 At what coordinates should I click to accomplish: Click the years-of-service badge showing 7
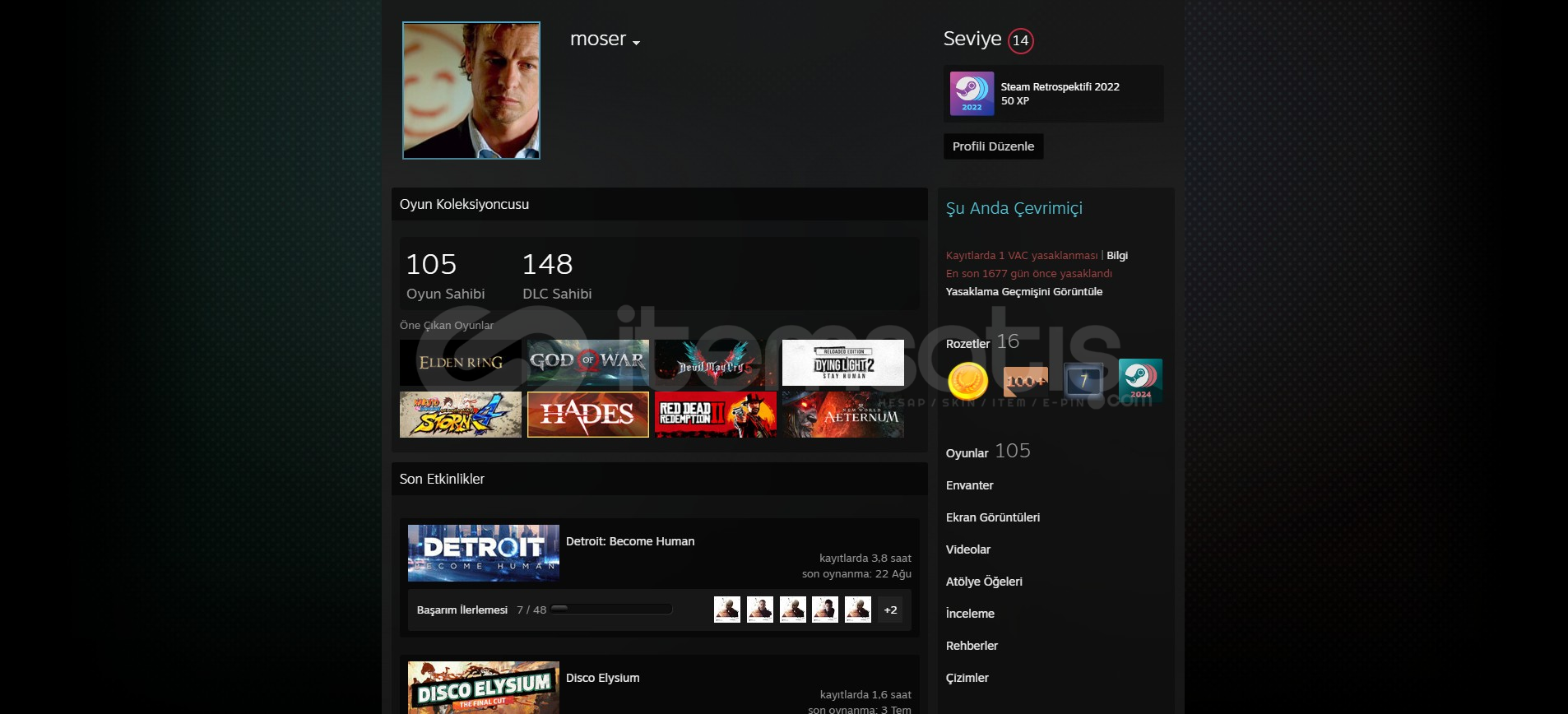(1083, 380)
